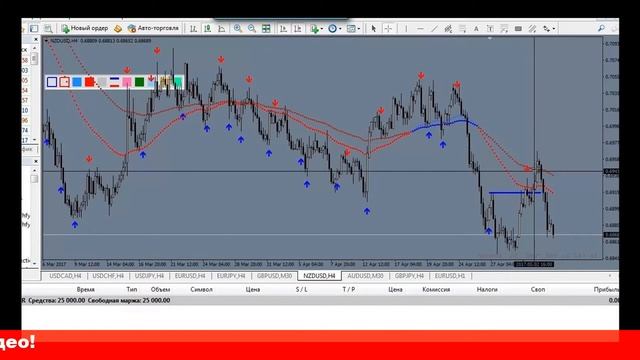640x360 pixels.
Task: Click the search magnifier icon
Action: pyautogui.click(x=601, y=29)
